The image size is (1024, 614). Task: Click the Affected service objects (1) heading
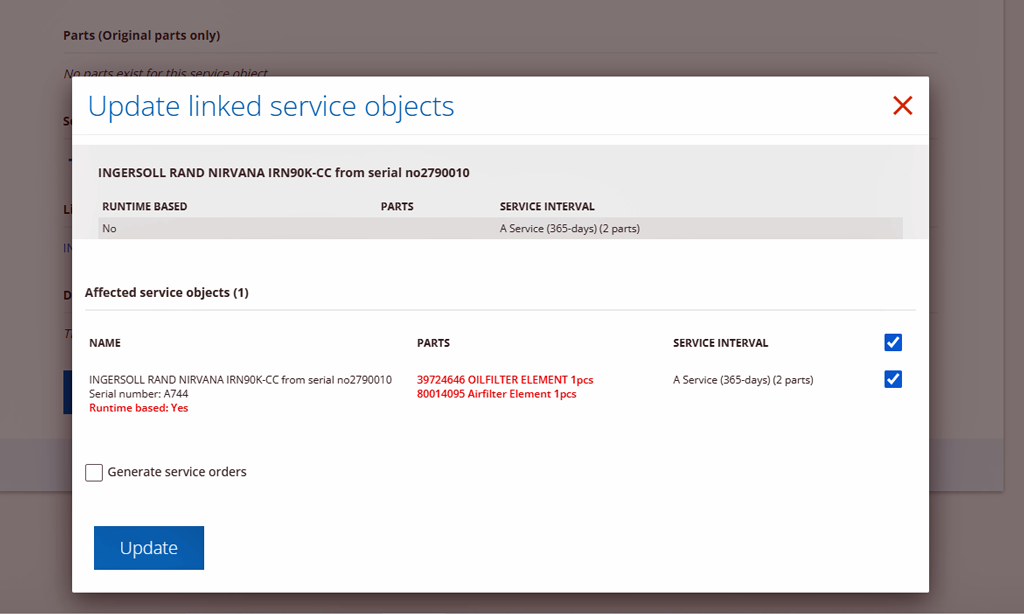click(x=167, y=293)
